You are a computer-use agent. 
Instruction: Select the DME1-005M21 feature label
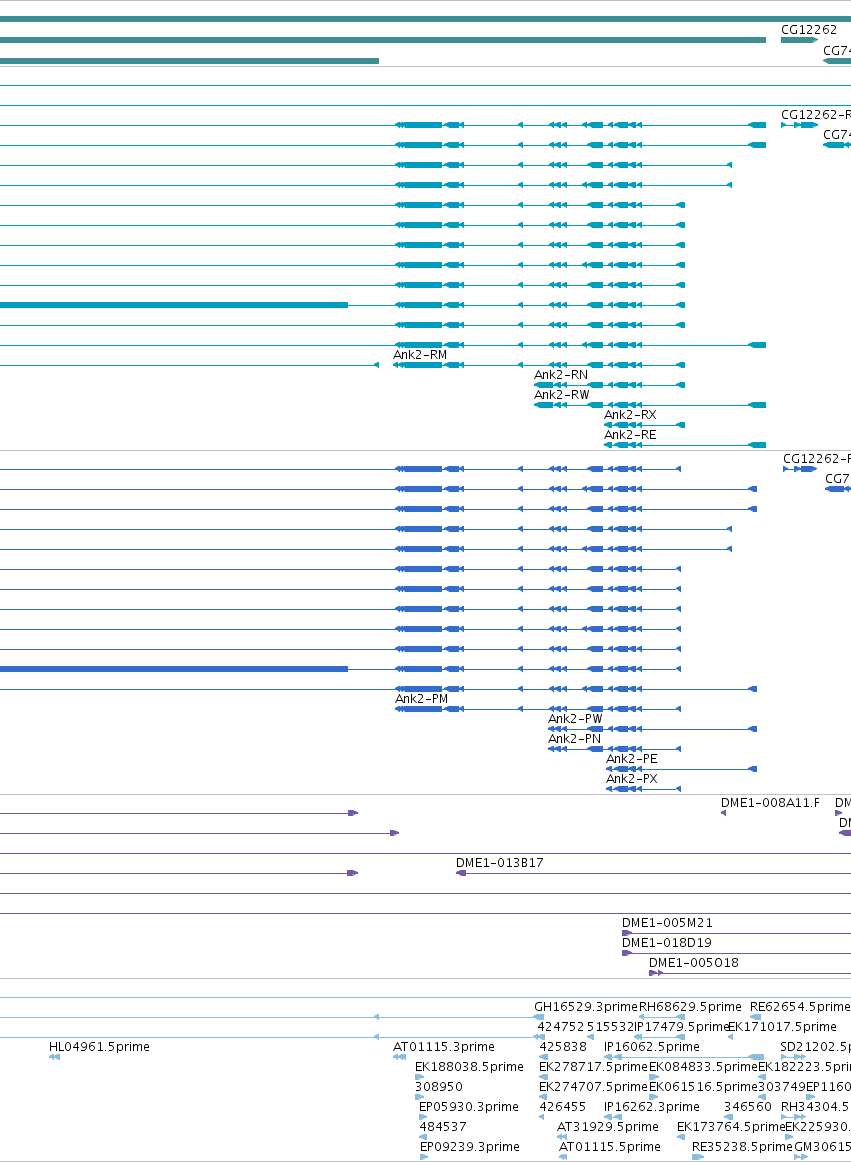tap(667, 923)
